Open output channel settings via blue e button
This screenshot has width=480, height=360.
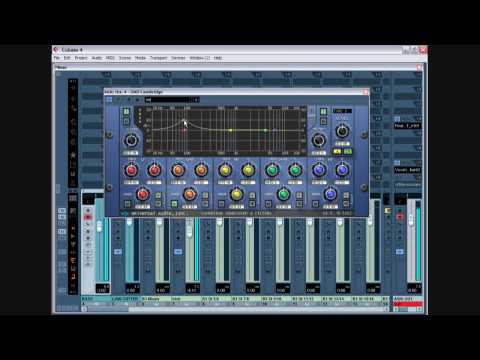[400, 252]
